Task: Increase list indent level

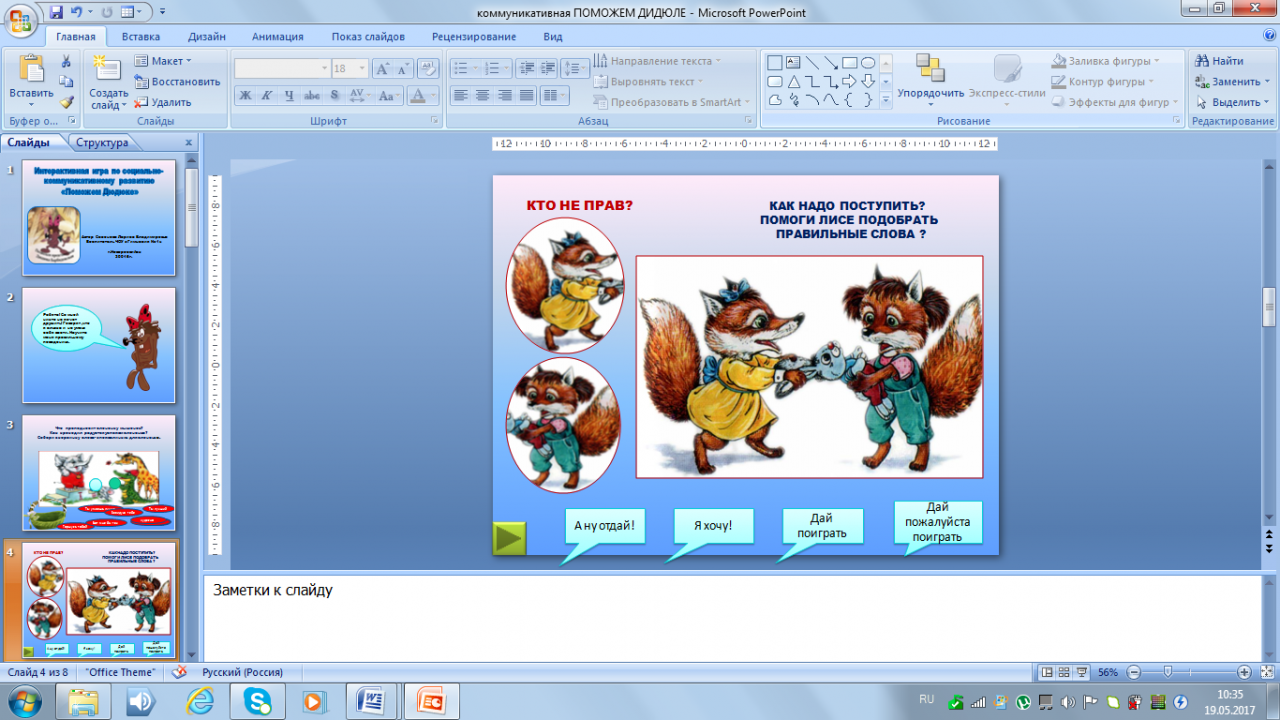Action: point(547,69)
